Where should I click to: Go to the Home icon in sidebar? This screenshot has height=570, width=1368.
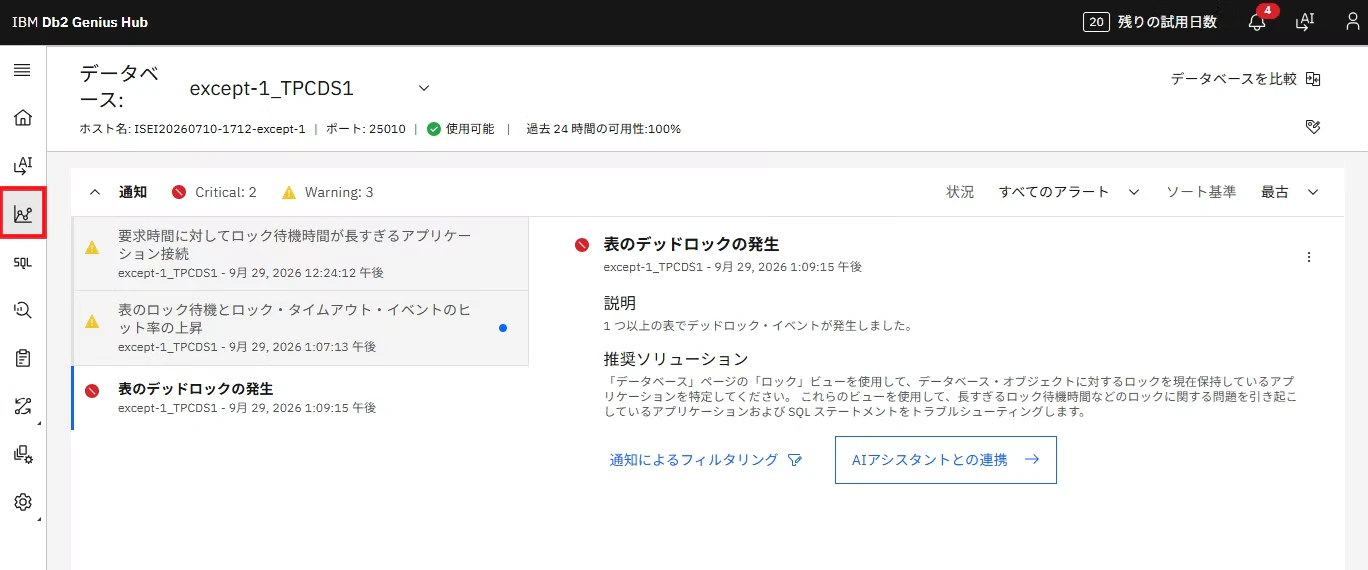[22, 118]
